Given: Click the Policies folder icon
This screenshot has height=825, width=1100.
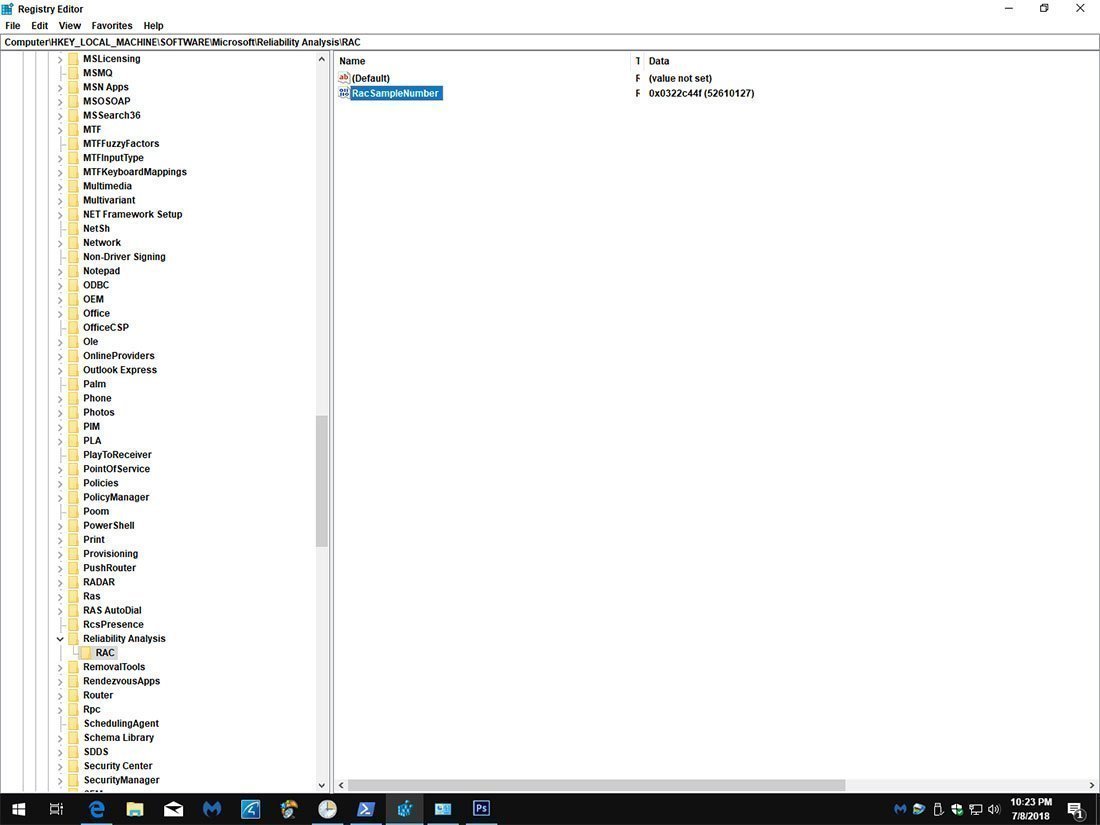Looking at the screenshot, I should [x=74, y=483].
